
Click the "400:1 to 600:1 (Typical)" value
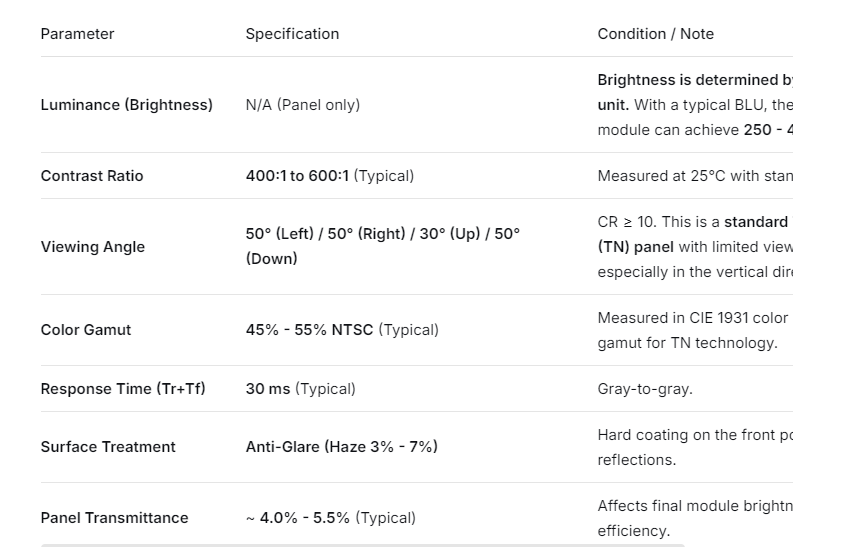click(x=329, y=176)
